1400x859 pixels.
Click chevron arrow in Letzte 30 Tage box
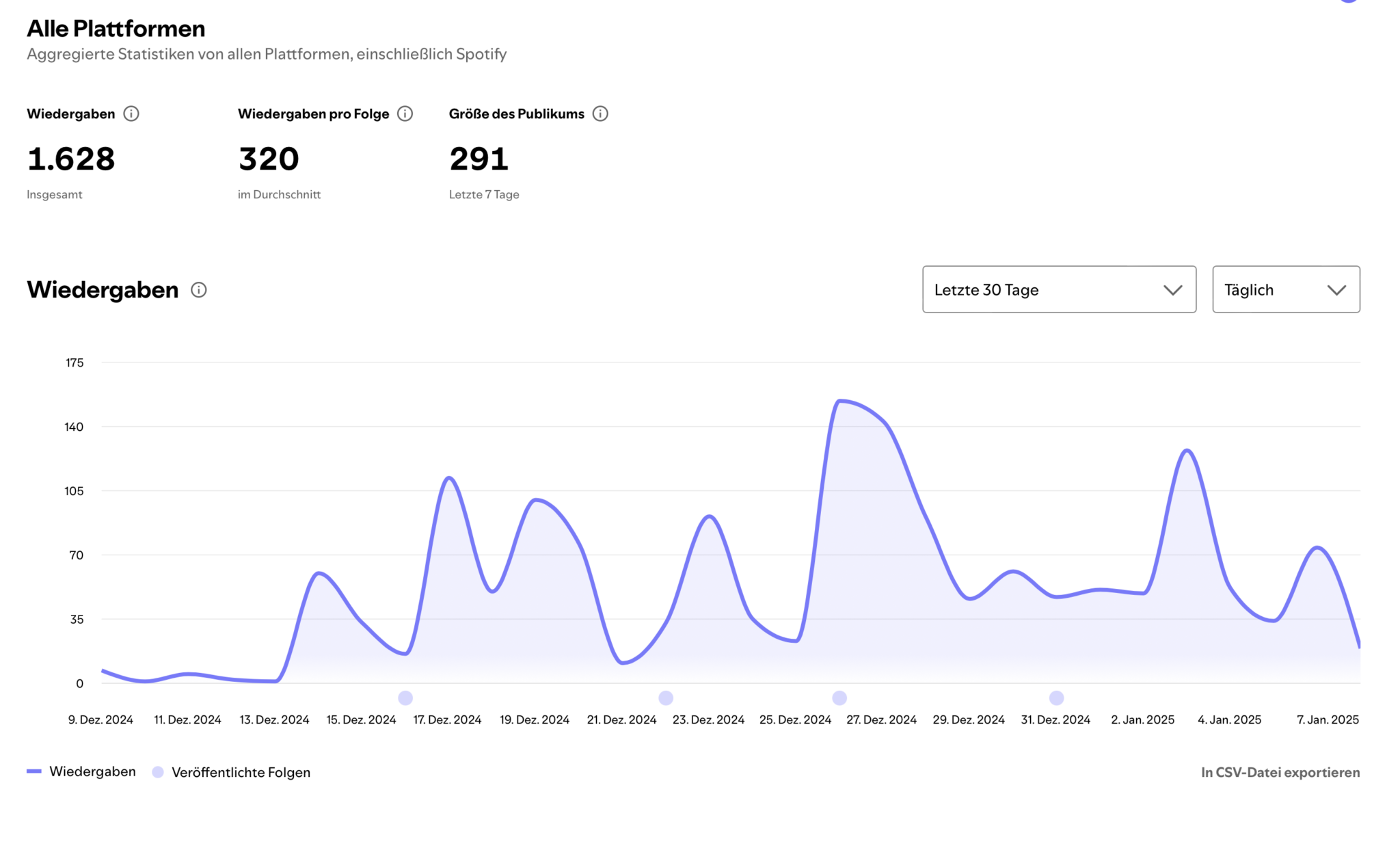point(1173,290)
